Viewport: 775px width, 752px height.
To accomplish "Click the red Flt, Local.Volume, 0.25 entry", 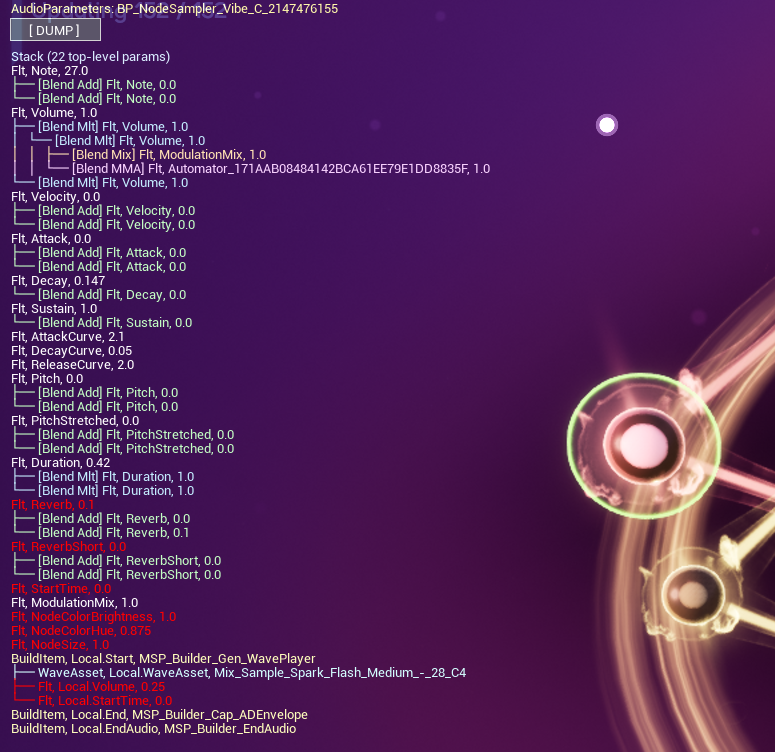I will [x=101, y=687].
